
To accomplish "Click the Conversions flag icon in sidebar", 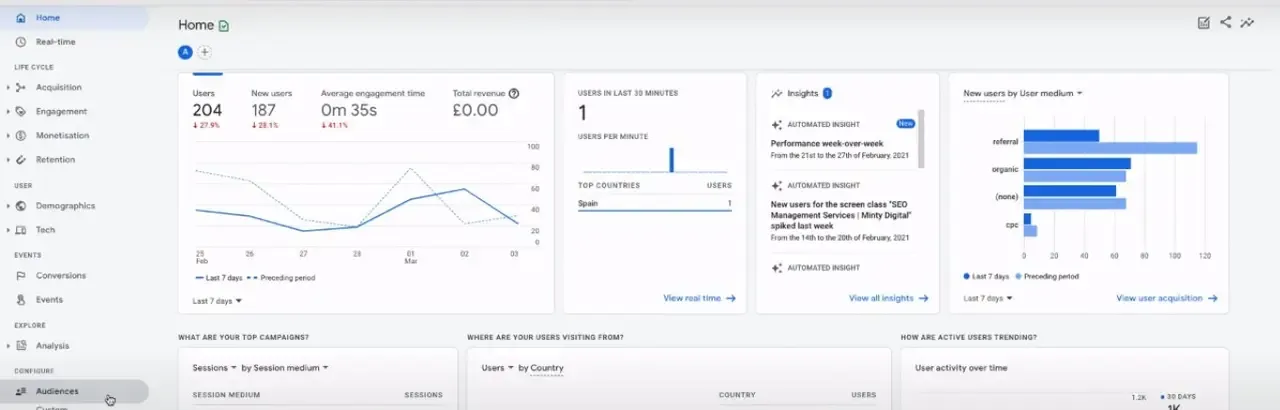I will coord(21,276).
